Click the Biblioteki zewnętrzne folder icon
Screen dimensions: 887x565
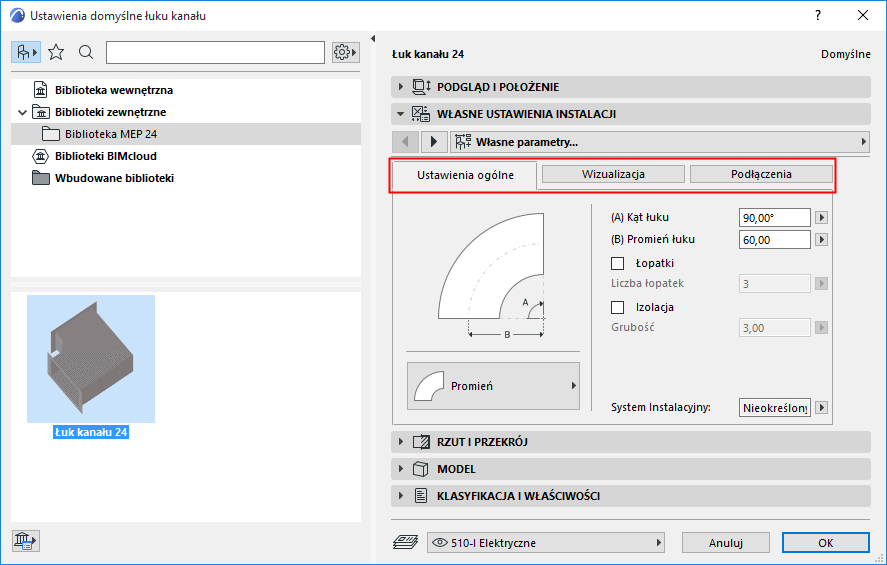tap(41, 112)
